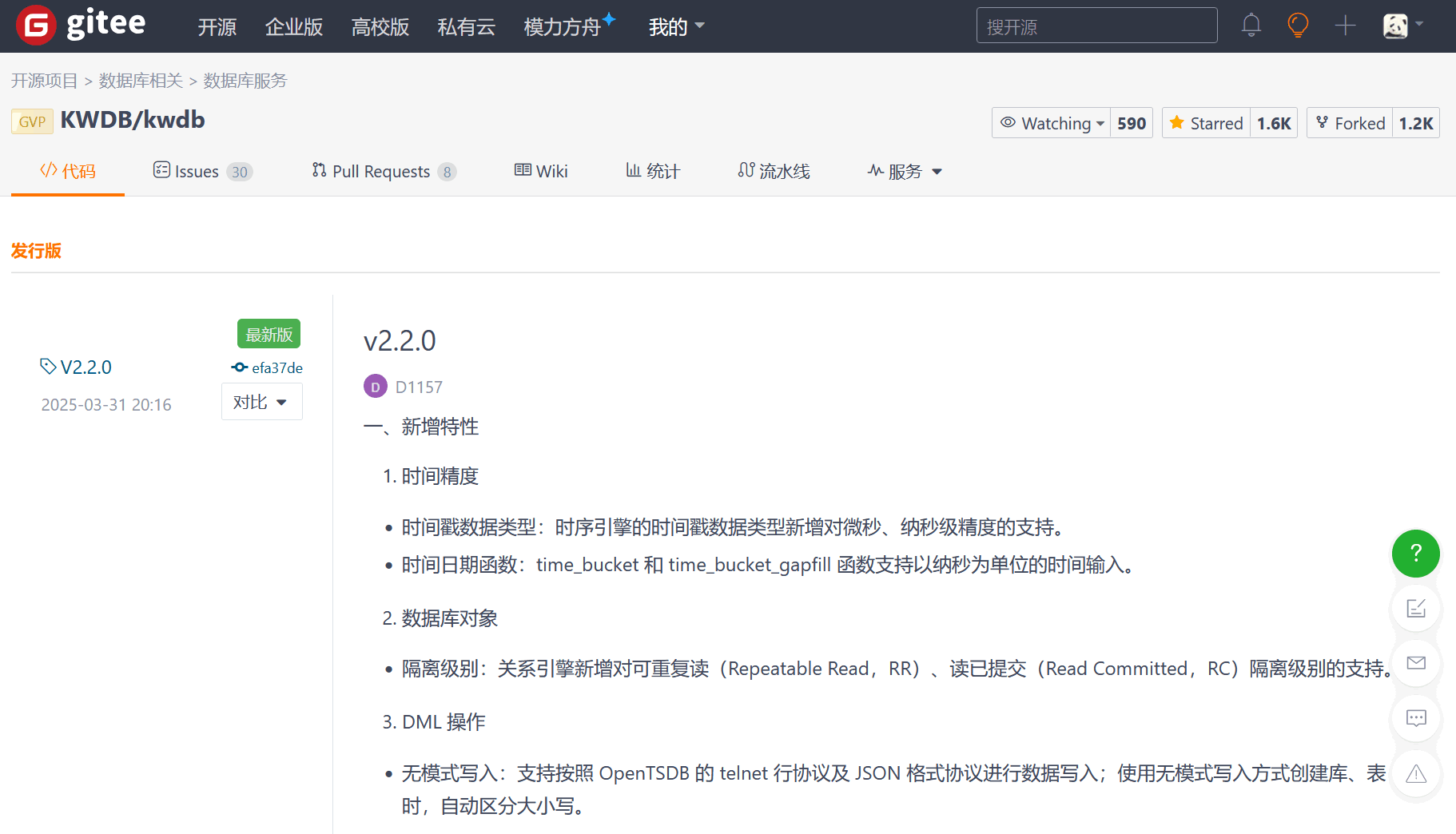Open the 服务 dropdown tab
1456x834 pixels.
point(905,171)
